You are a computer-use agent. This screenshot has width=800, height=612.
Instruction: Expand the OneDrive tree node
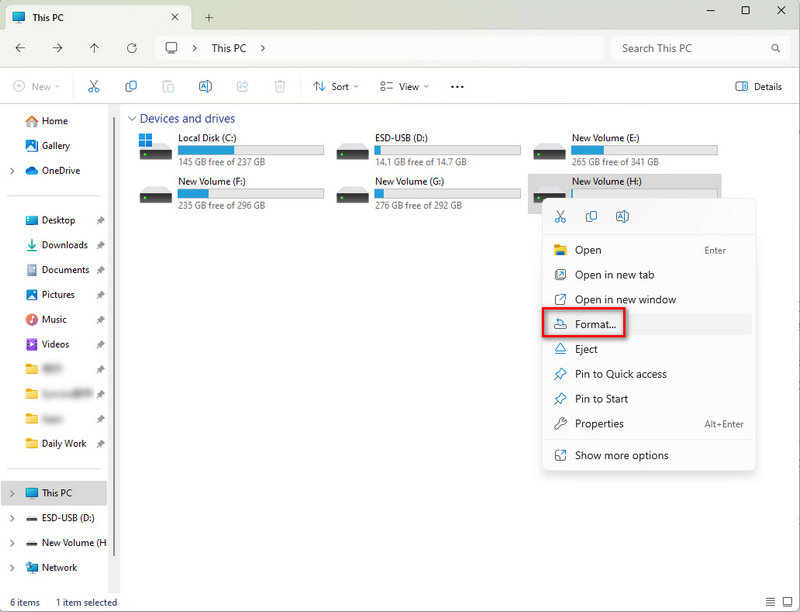(x=12, y=171)
